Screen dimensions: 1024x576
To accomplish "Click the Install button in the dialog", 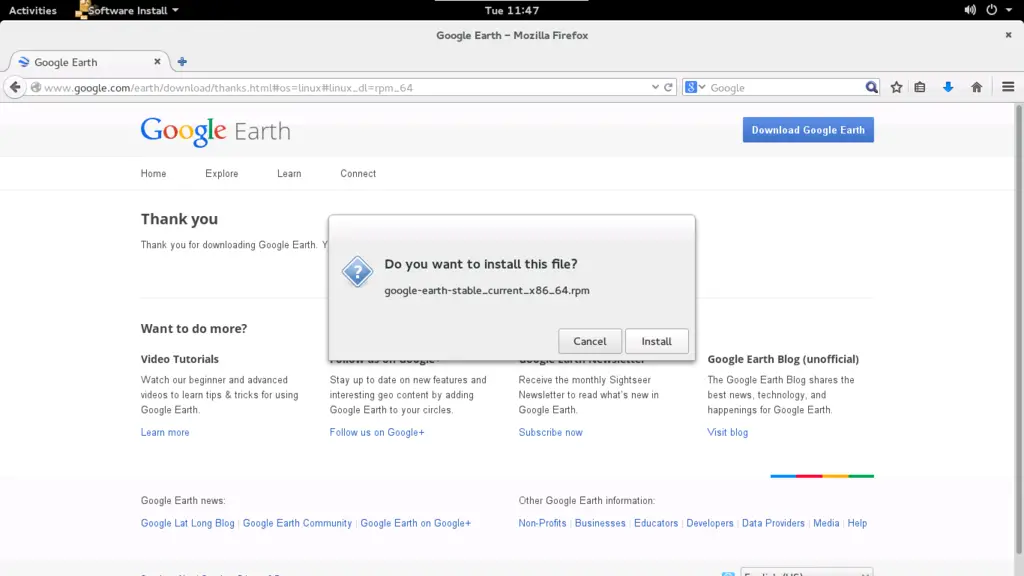I will pyautogui.click(x=656, y=341).
